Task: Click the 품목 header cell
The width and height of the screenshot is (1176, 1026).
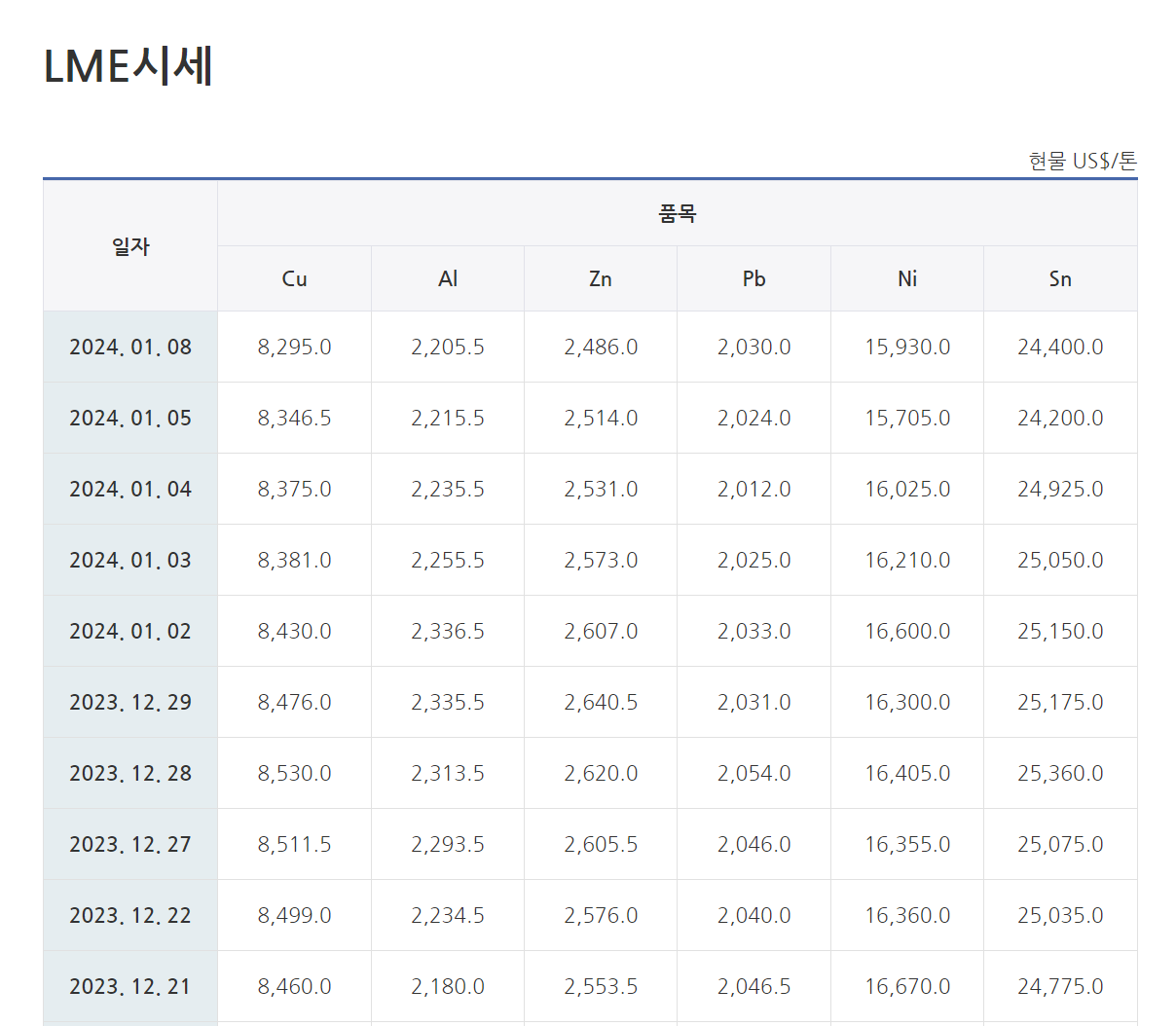Action: 678,213
